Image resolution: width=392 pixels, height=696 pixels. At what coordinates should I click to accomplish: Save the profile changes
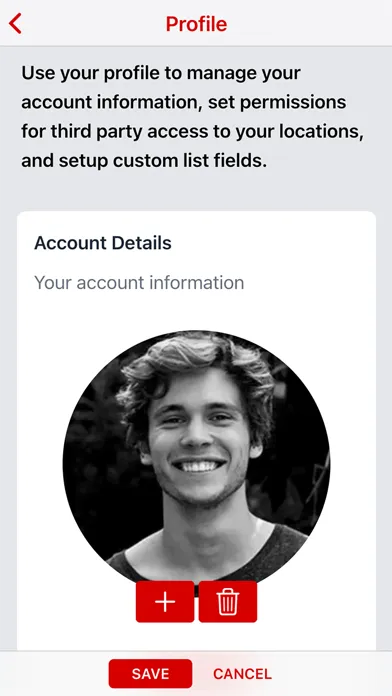pyautogui.click(x=150, y=674)
